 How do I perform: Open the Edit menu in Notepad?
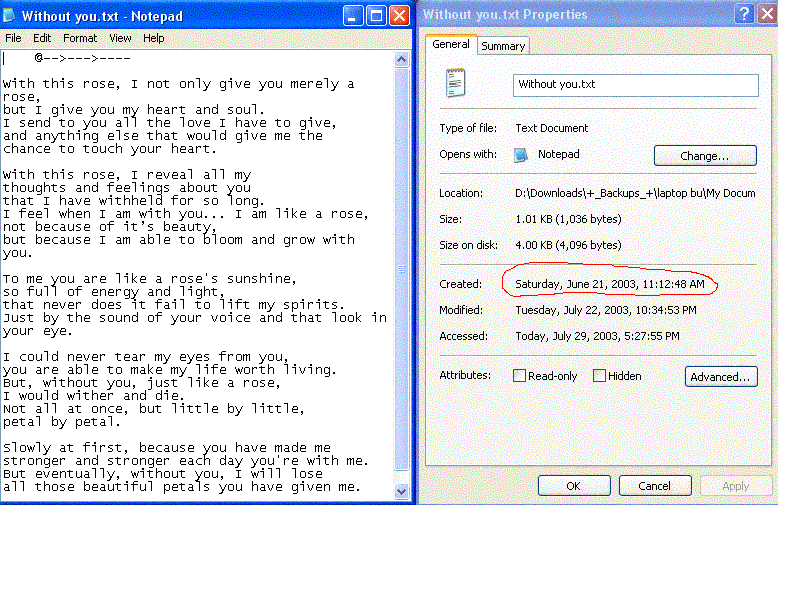coord(42,38)
